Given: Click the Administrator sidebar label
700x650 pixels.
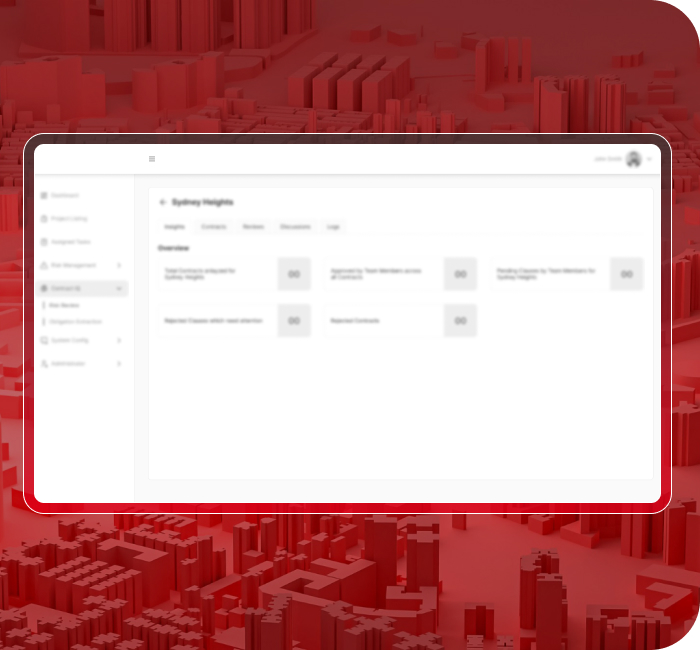Looking at the screenshot, I should pos(68,364).
